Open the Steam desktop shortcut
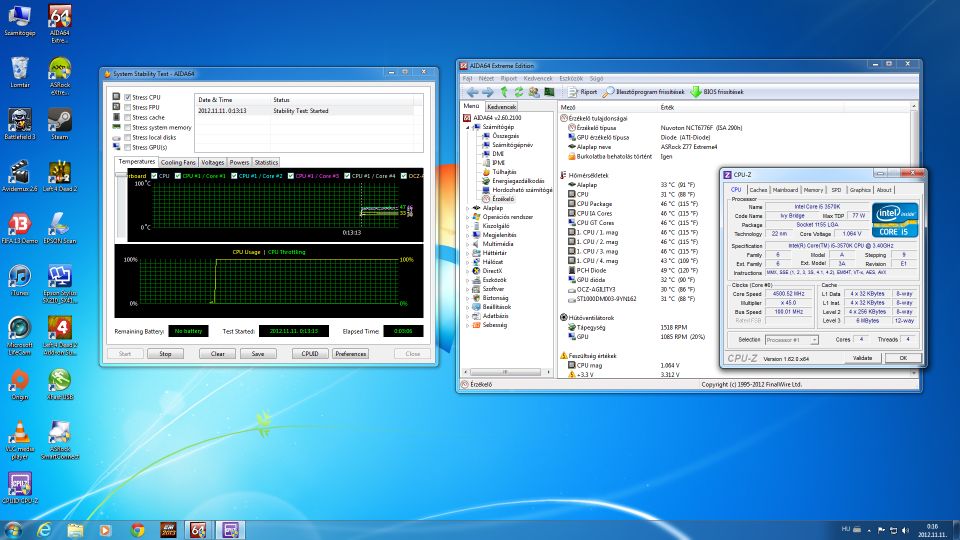Image resolution: width=960 pixels, height=540 pixels. [59, 122]
